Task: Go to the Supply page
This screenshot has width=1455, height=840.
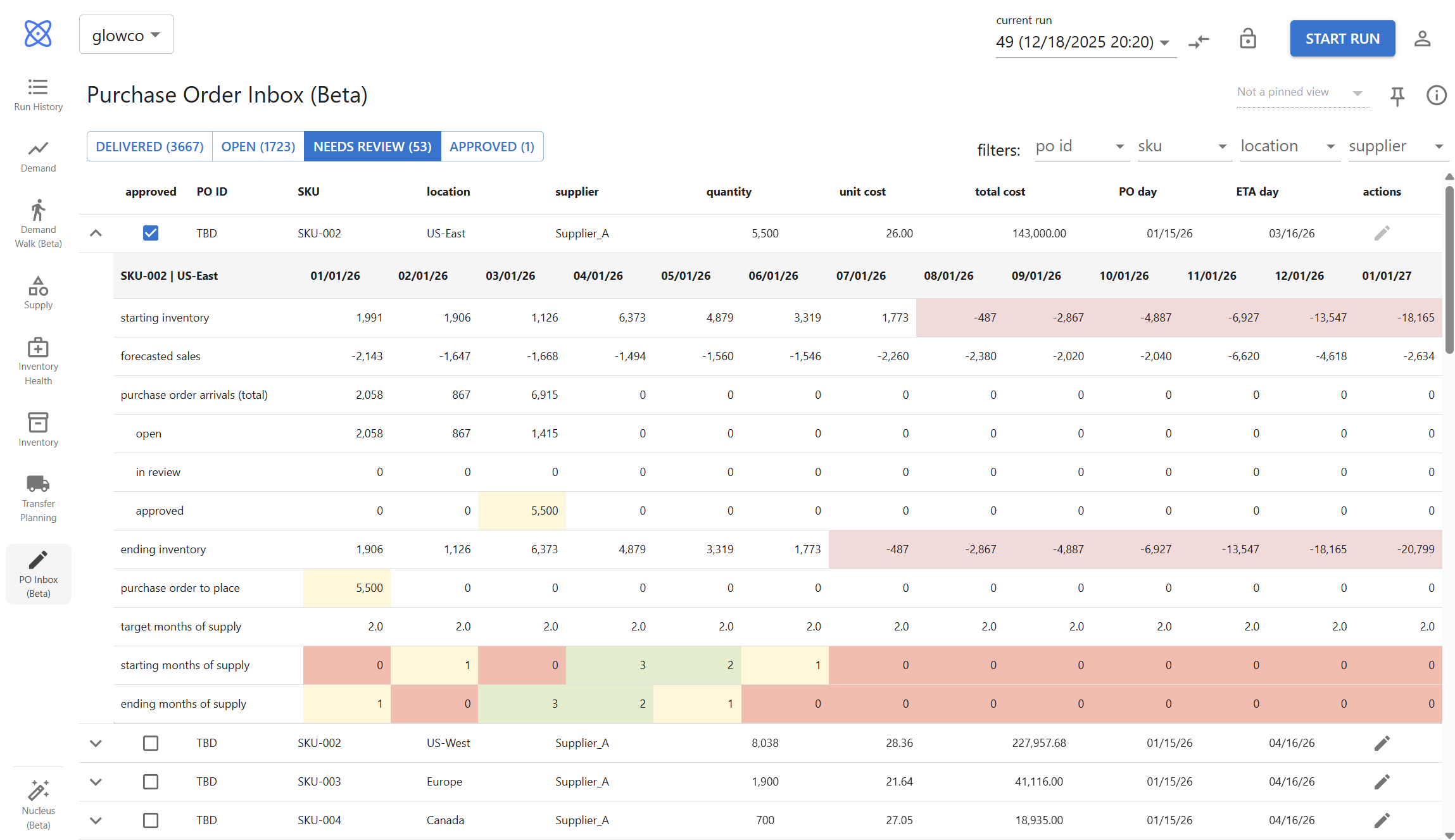Action: pos(38,293)
